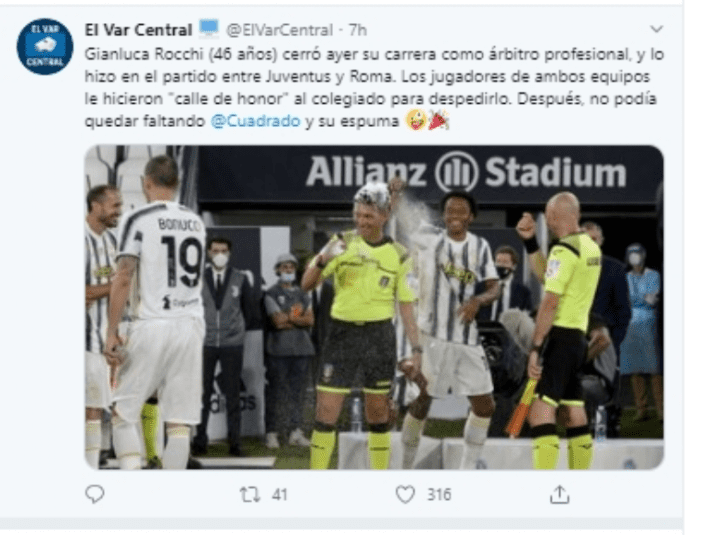
Task: View the like count of 316
Action: pyautogui.click(x=439, y=495)
